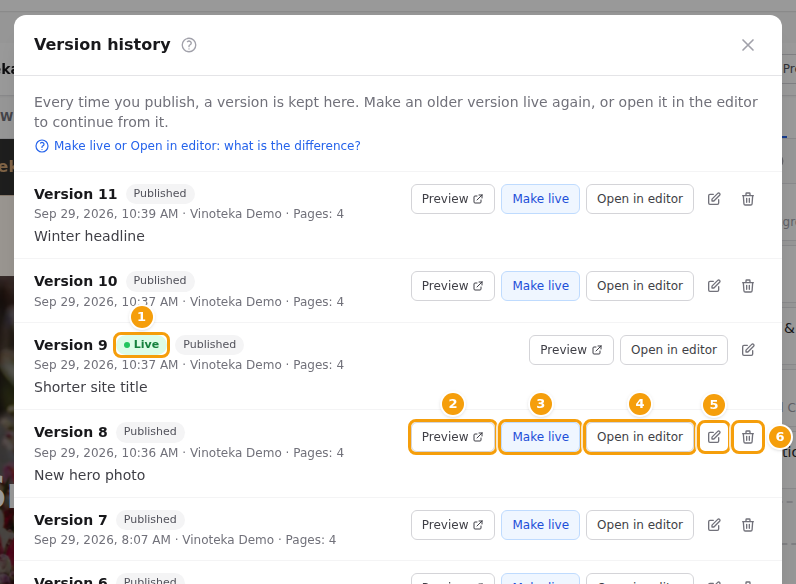Edit the note on Version 10
Image resolution: width=796 pixels, height=584 pixels.
click(x=714, y=286)
